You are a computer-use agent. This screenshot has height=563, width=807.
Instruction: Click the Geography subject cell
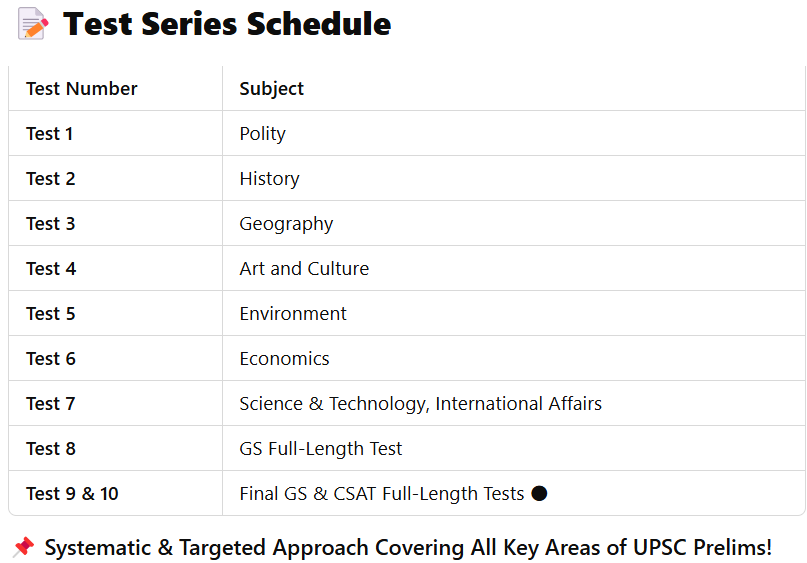286,224
